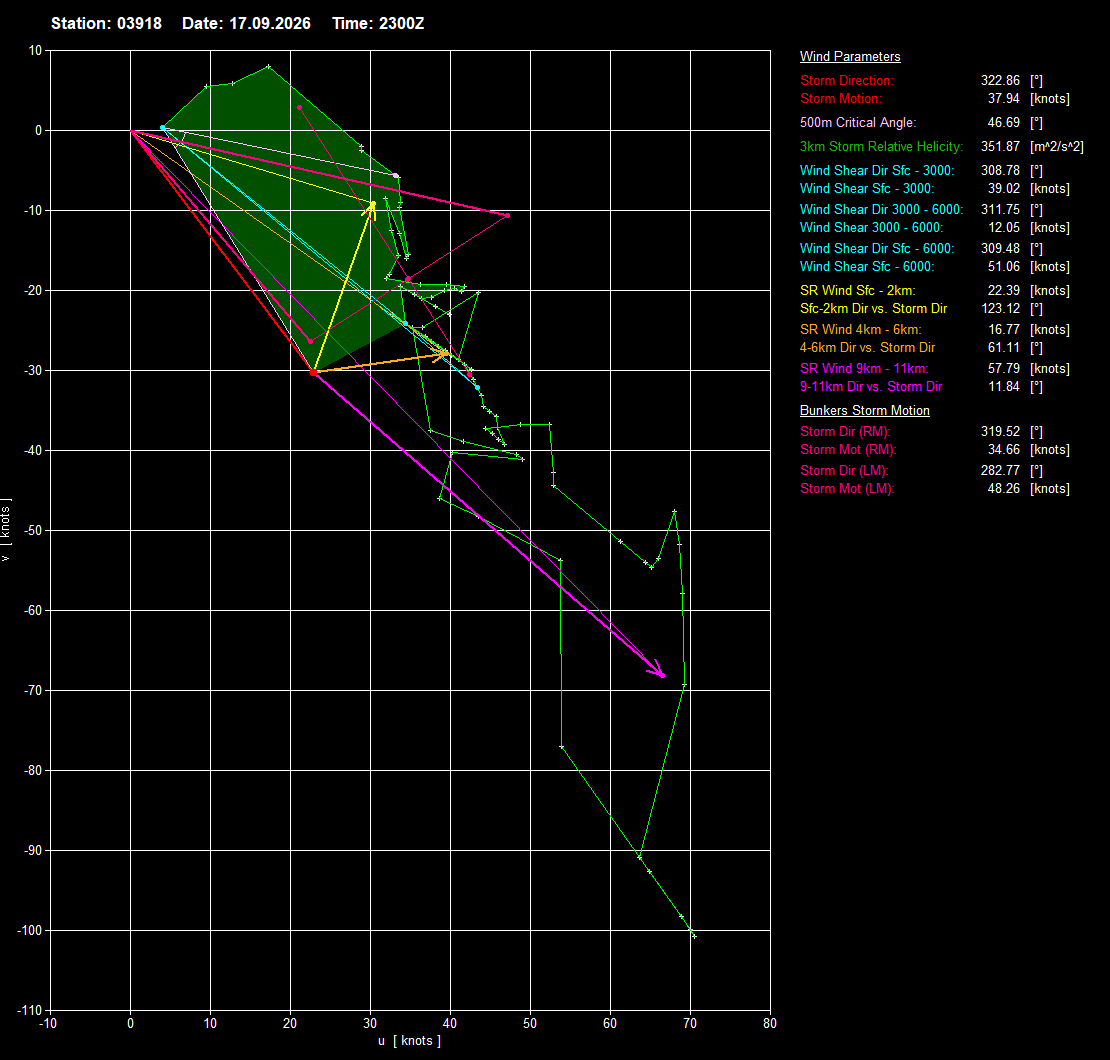Click the red storm motion point marker
Viewport: 1110px width, 1060px height.
[x=314, y=372]
